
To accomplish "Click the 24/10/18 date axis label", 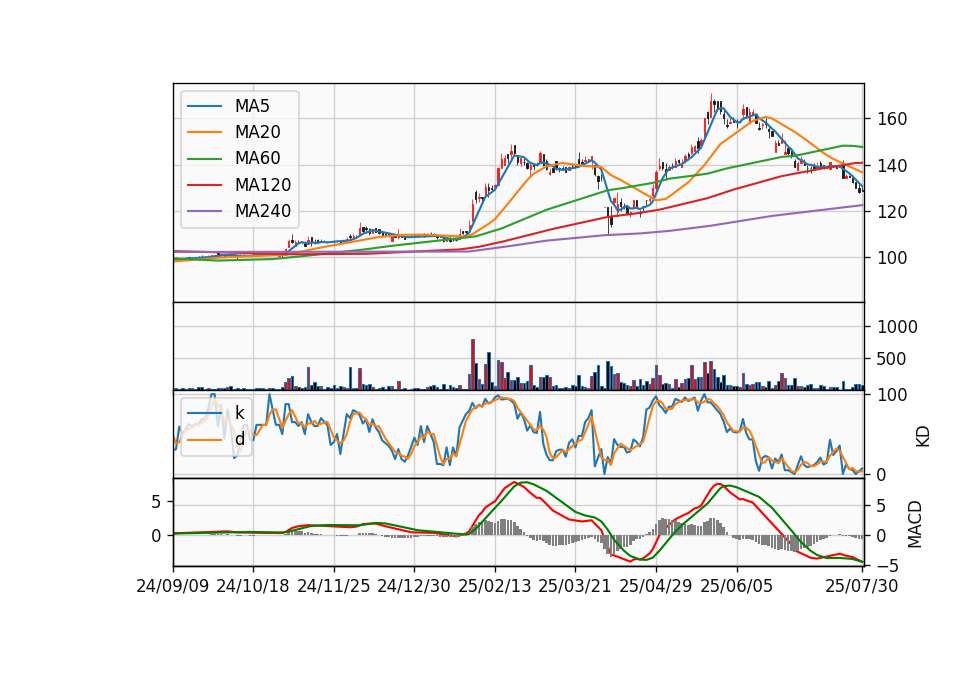I will click(x=253, y=586).
